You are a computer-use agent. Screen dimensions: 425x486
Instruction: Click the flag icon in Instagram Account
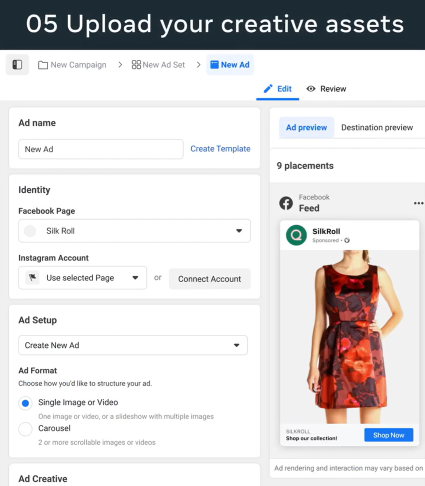33,277
